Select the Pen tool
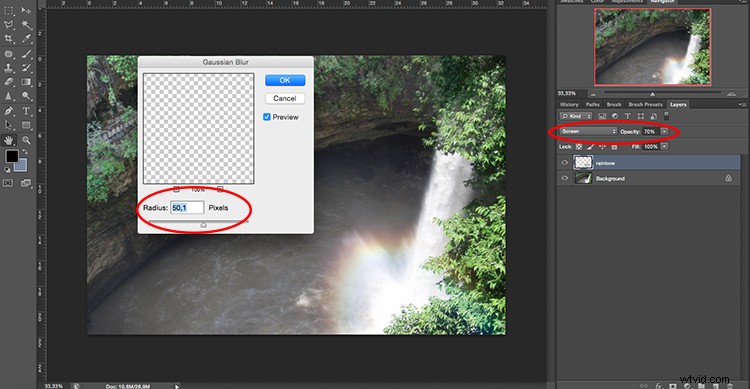 tap(9, 111)
